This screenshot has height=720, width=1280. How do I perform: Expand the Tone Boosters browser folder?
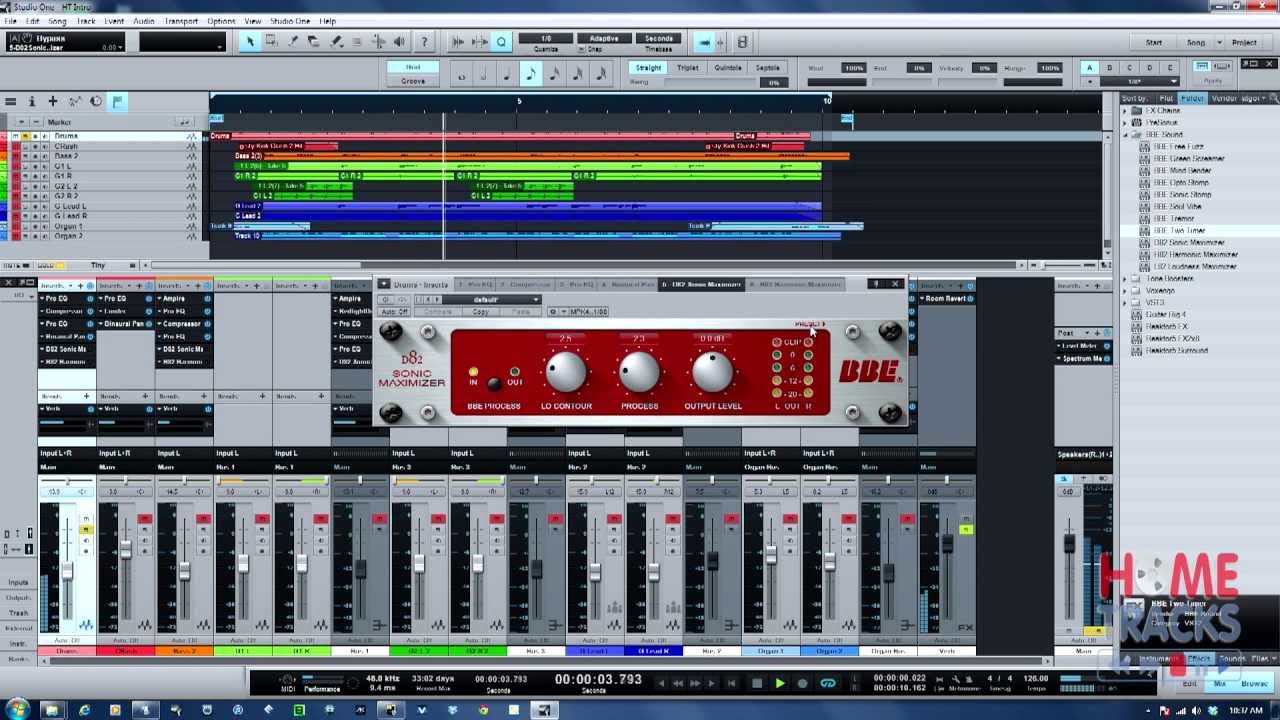[x=1125, y=279]
